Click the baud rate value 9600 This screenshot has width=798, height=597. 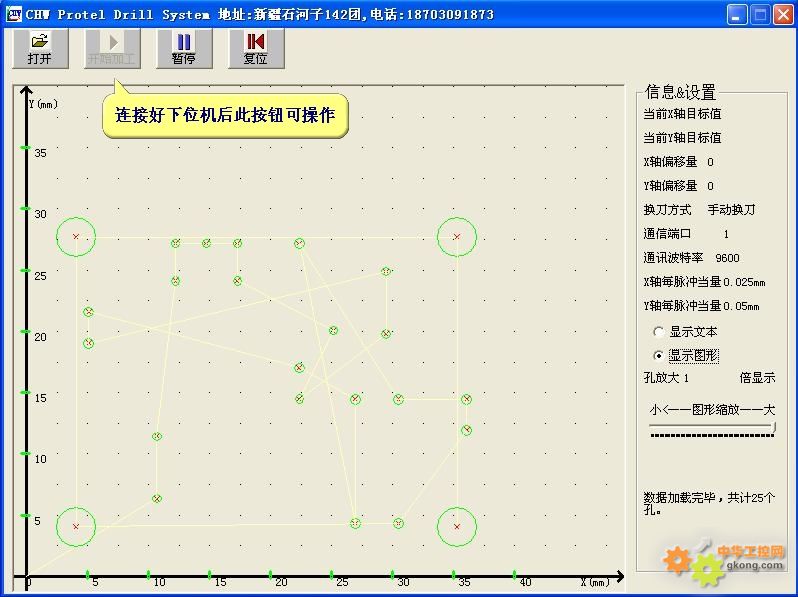(x=727, y=258)
